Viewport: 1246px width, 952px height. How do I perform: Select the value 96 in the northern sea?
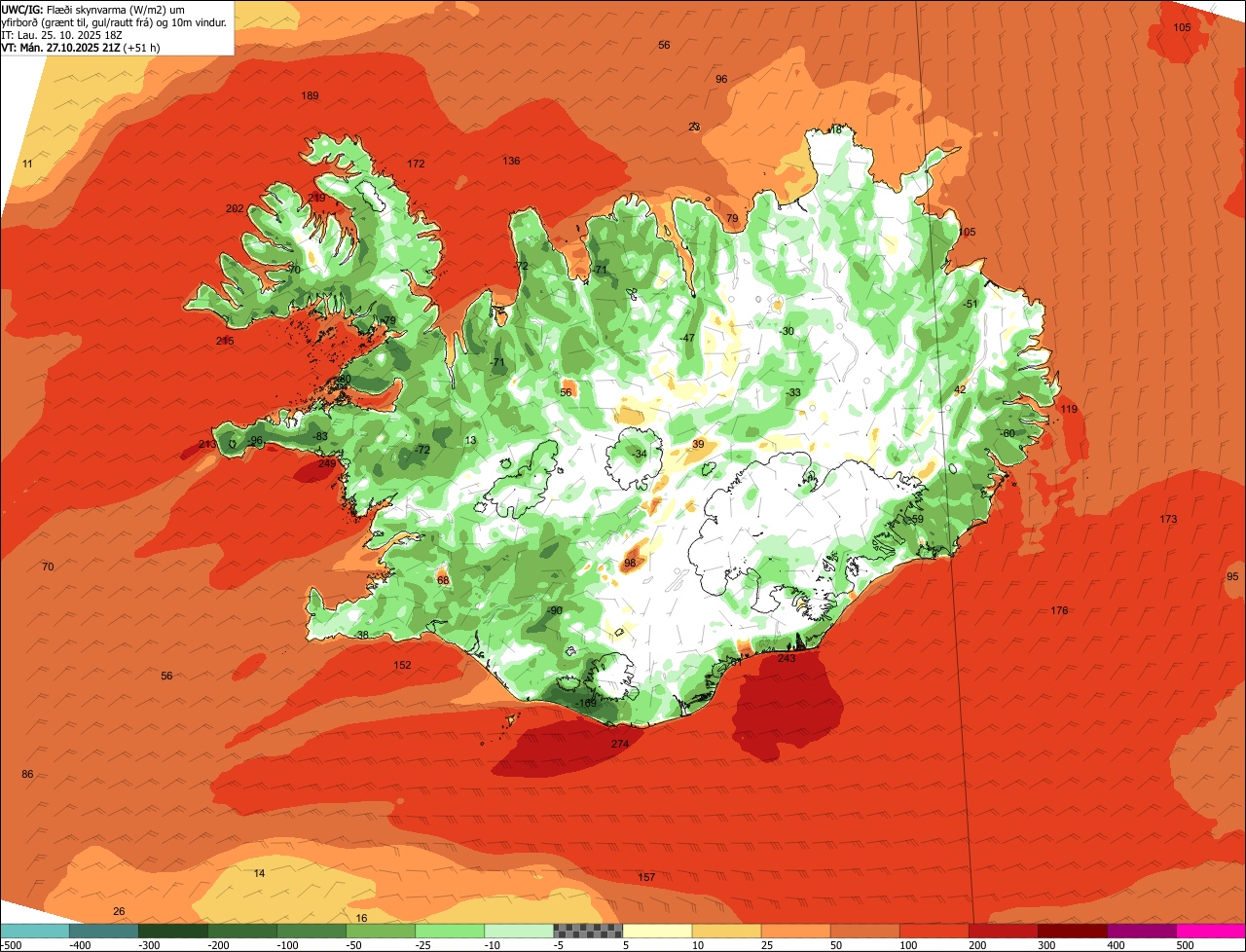click(721, 79)
